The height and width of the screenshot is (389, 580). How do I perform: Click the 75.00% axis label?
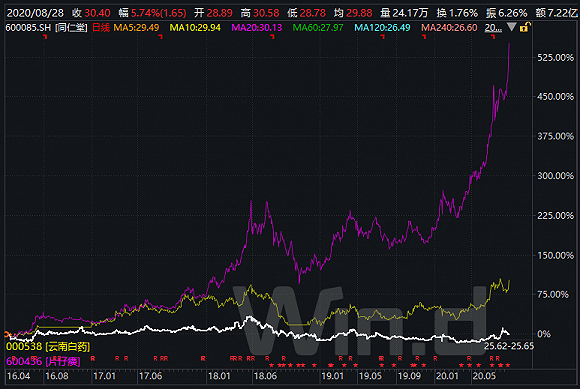point(553,295)
